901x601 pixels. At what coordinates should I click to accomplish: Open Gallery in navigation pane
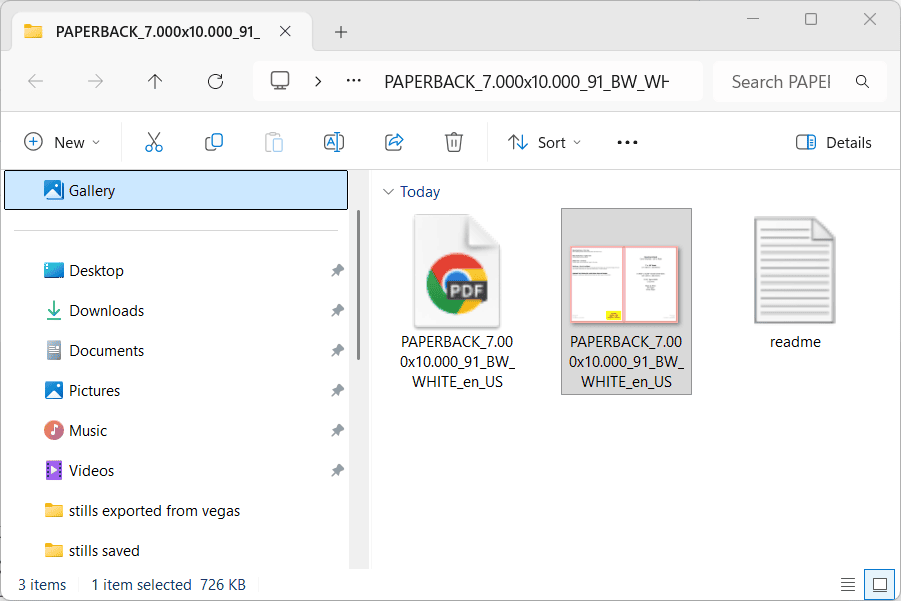tap(176, 190)
